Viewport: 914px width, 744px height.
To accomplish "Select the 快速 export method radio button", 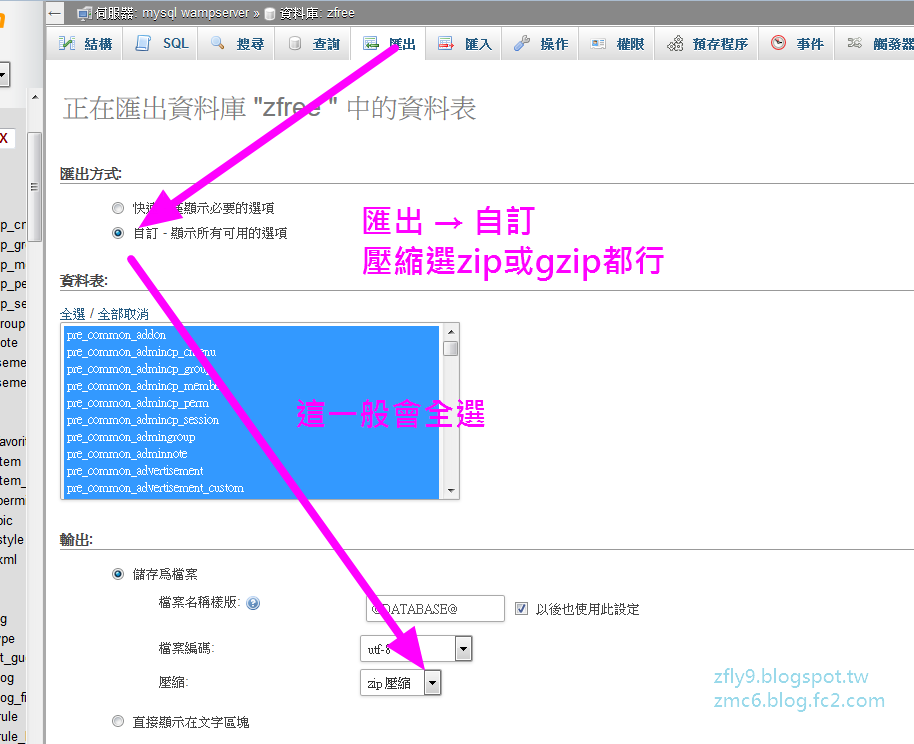I will pos(118,208).
